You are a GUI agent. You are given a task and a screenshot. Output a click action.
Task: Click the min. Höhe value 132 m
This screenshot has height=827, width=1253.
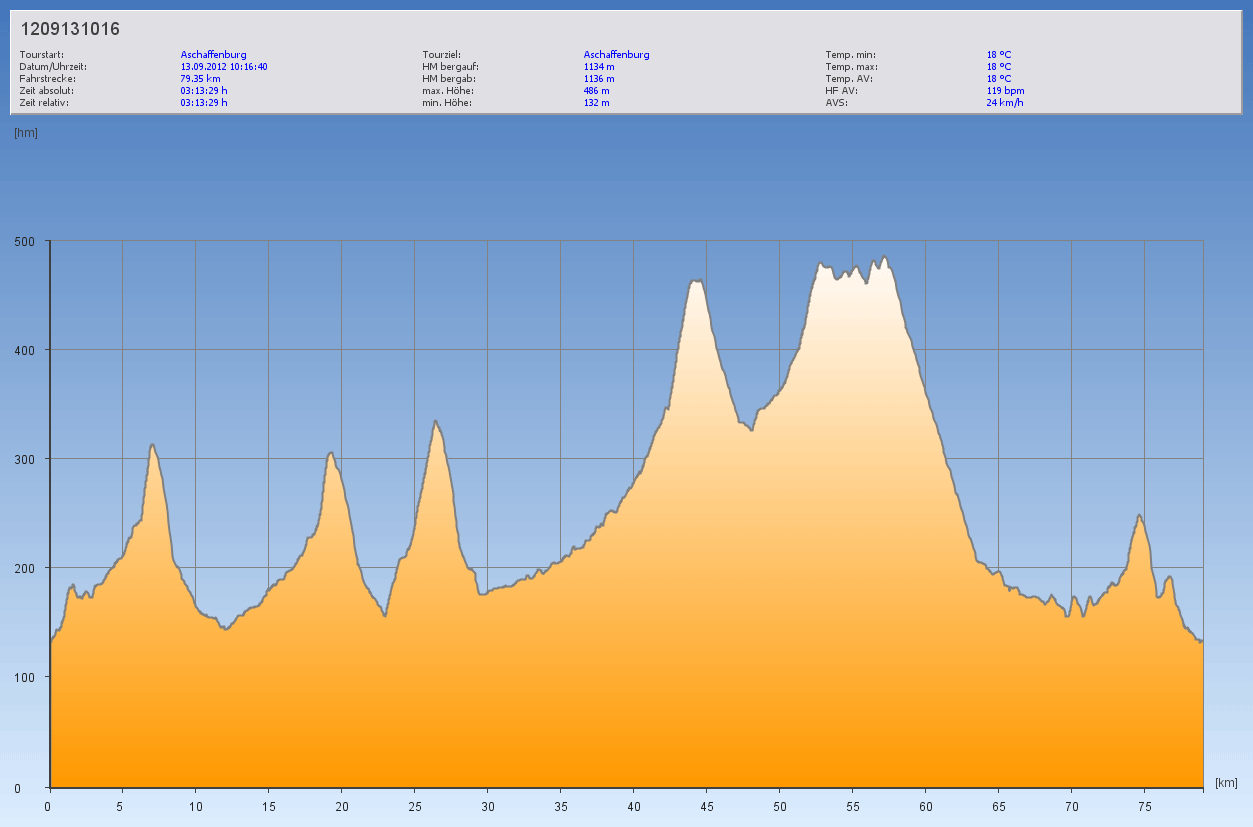click(x=596, y=102)
